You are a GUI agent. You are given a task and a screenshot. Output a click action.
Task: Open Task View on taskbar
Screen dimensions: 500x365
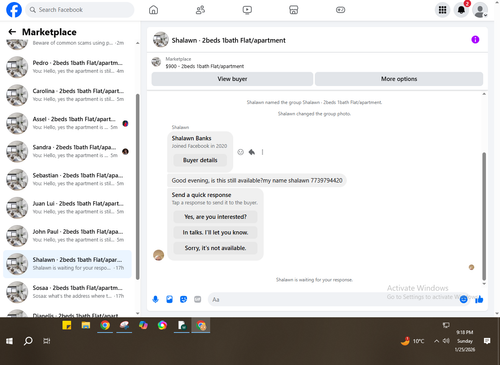pyautogui.click(x=46, y=341)
